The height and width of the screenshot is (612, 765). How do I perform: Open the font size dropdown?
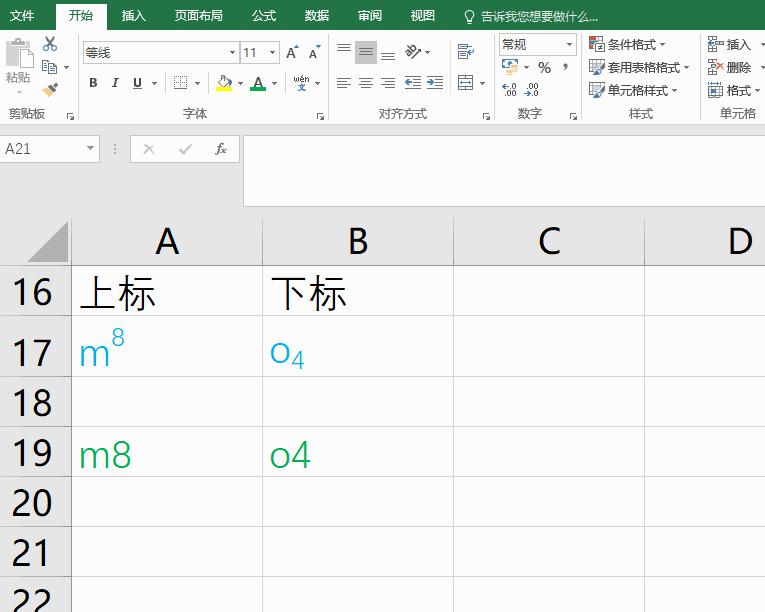point(272,52)
